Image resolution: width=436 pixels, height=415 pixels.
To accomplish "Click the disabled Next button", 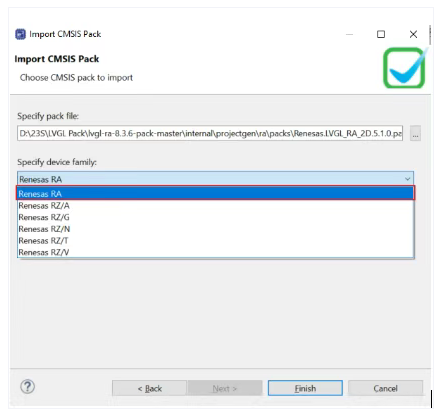I will tap(225, 388).
